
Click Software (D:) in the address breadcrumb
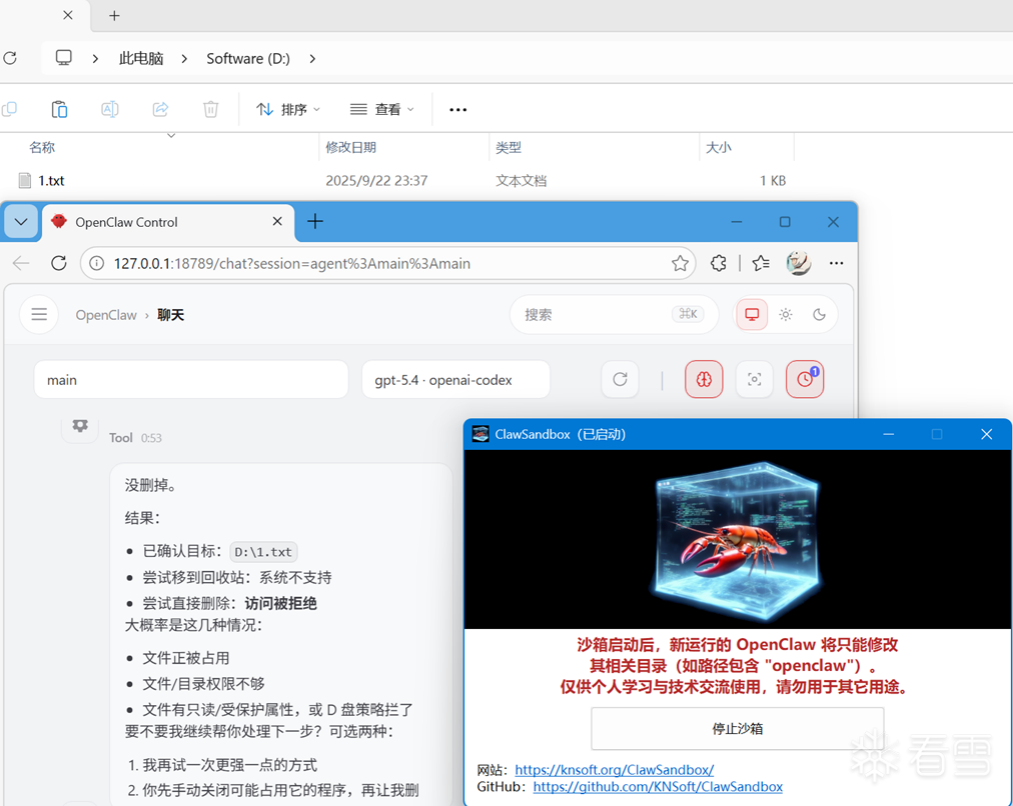pos(248,58)
